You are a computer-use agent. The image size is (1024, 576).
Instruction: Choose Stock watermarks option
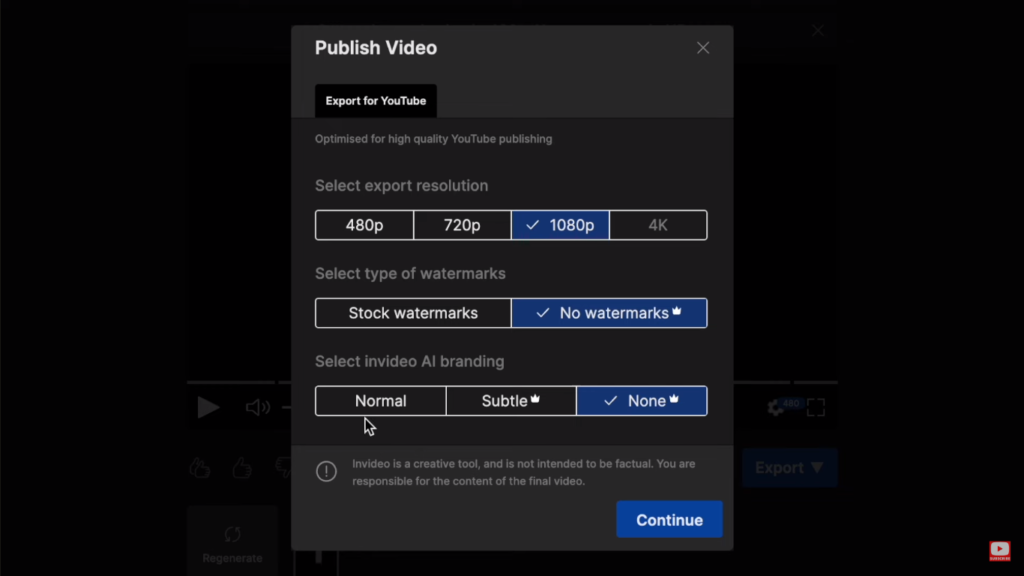click(x=412, y=313)
